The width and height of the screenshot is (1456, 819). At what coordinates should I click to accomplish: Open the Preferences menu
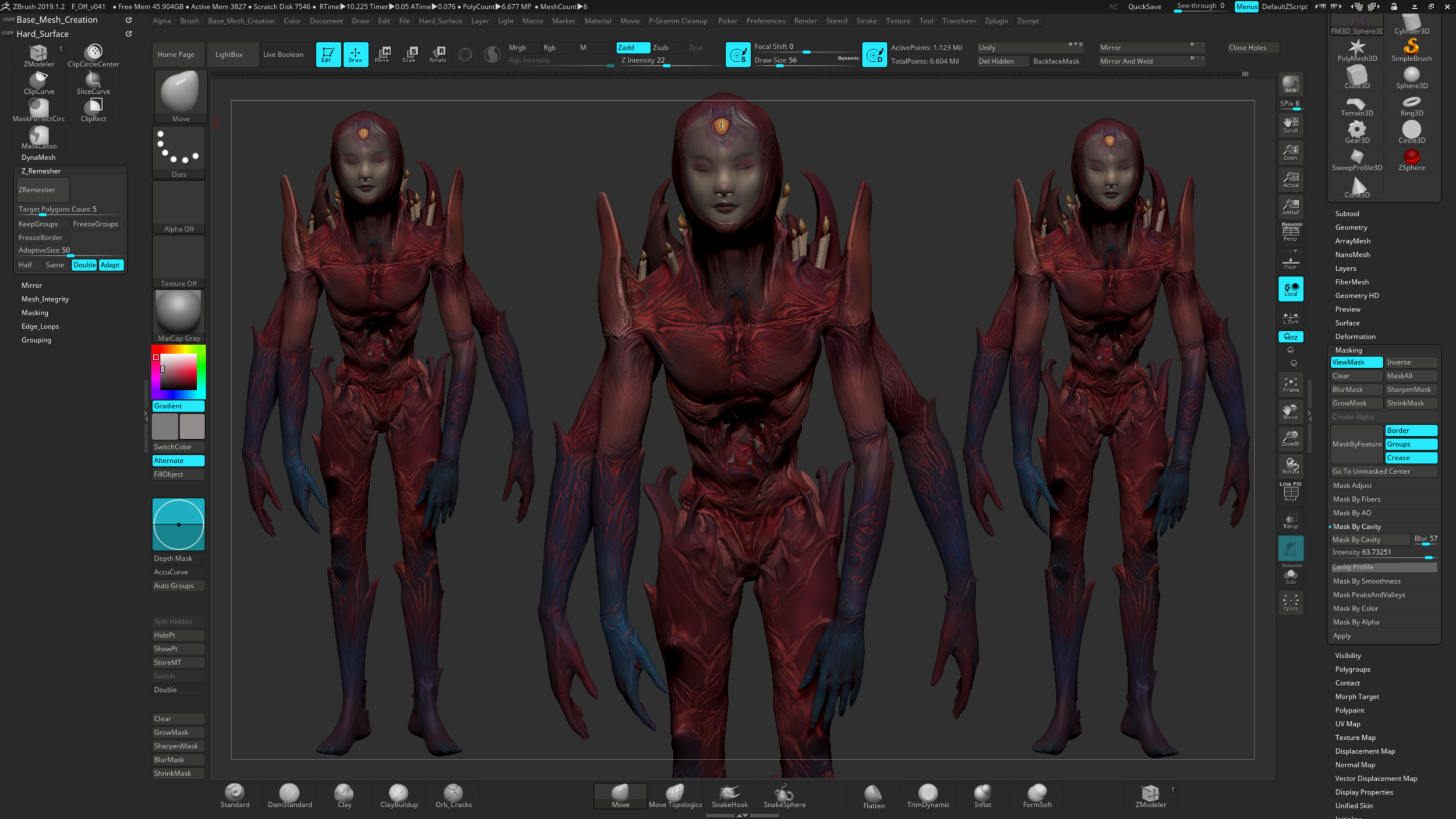pyautogui.click(x=765, y=21)
